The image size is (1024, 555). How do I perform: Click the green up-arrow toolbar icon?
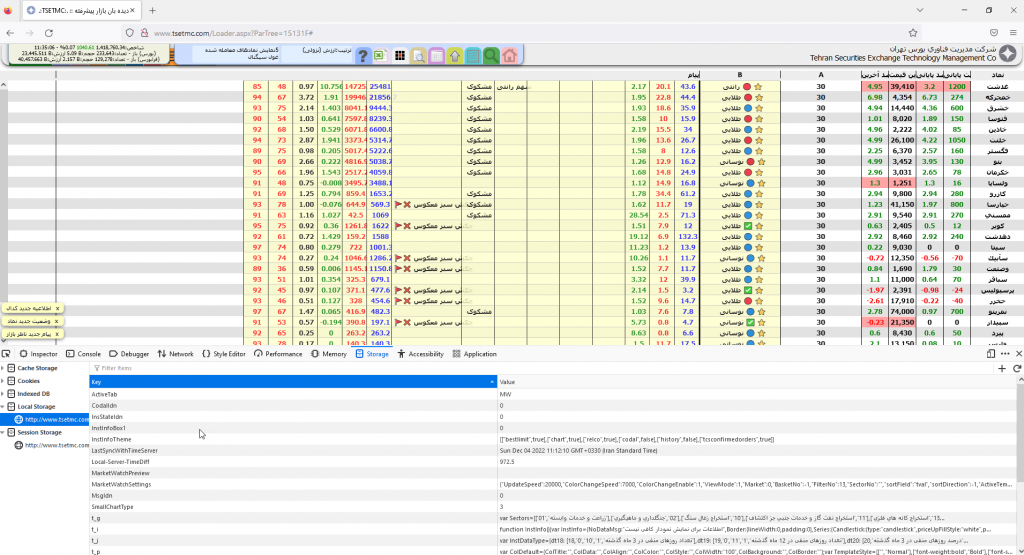point(454,55)
